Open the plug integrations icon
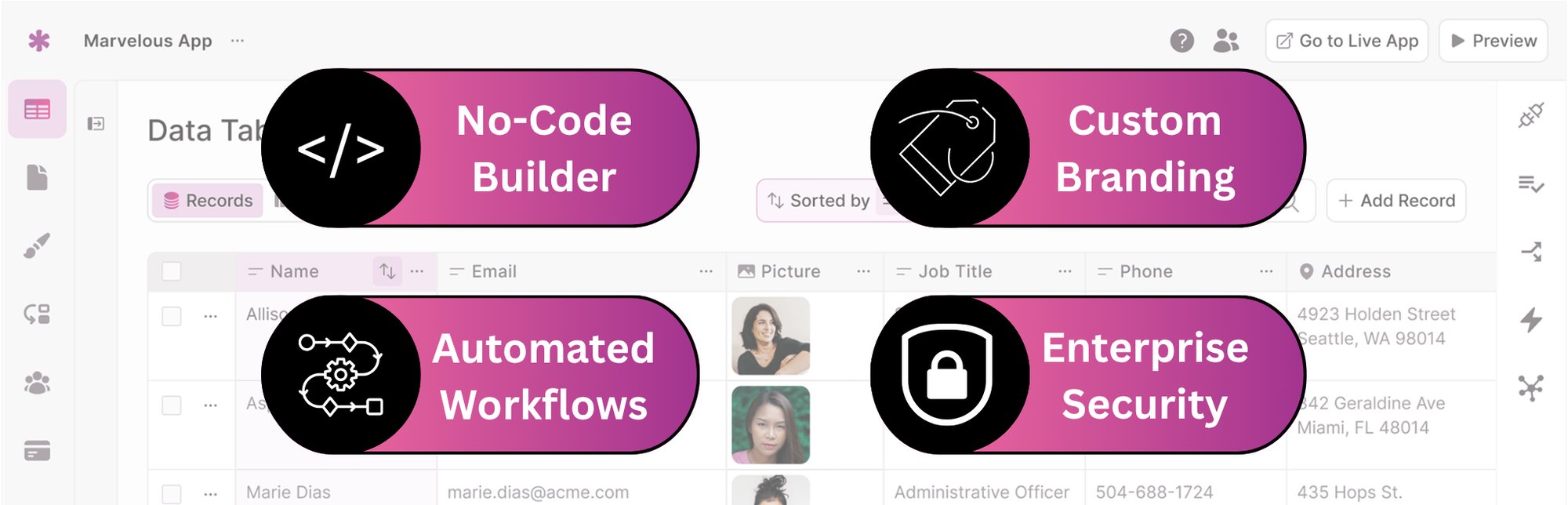Screen dimensions: 1568x505 1531,116
